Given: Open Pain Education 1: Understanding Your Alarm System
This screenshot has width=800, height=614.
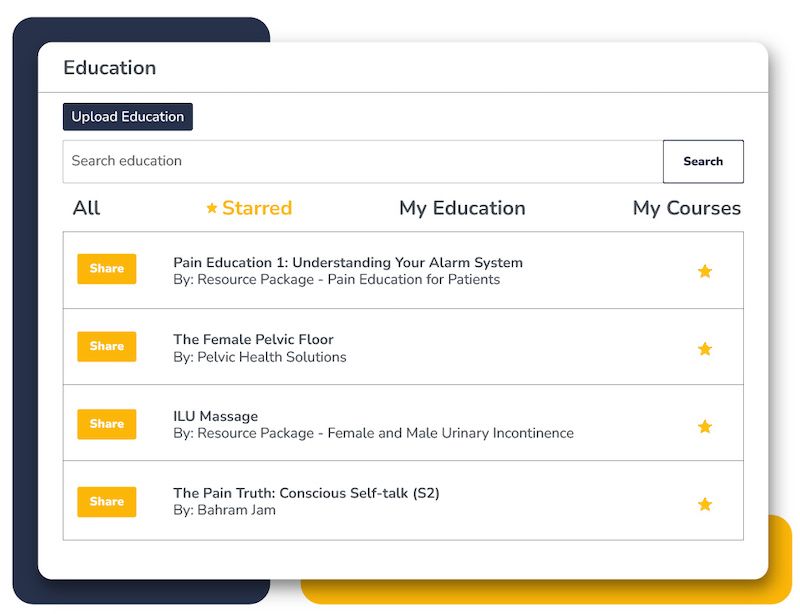Looking at the screenshot, I should [x=348, y=263].
